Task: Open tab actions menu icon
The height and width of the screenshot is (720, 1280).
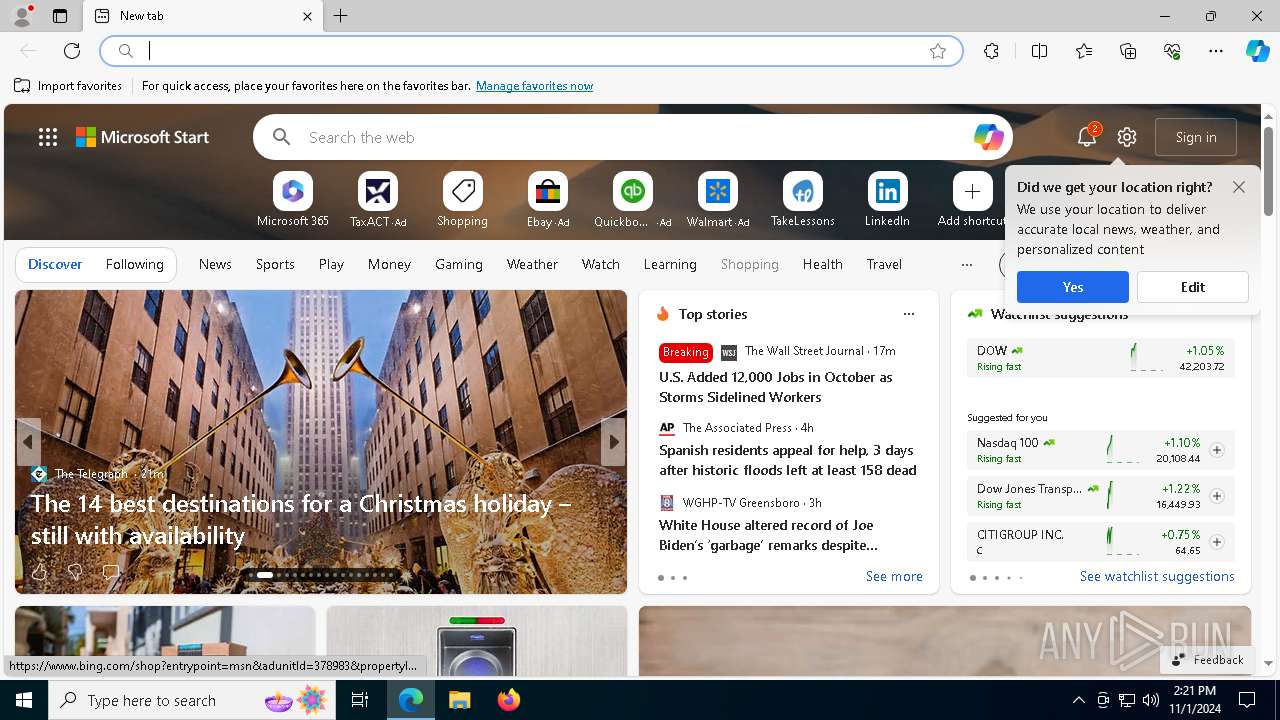Action: coord(60,16)
